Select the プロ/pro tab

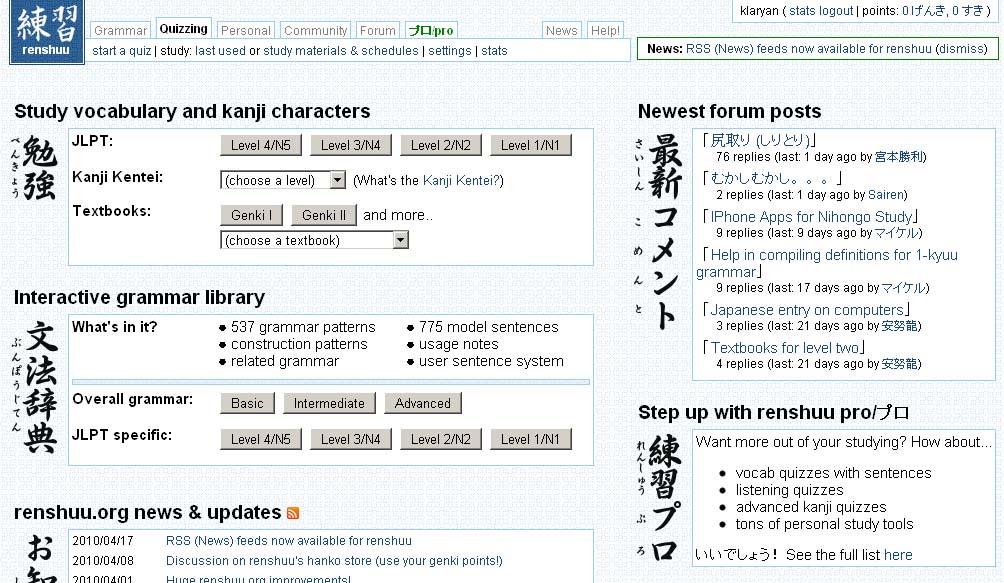(x=431, y=30)
